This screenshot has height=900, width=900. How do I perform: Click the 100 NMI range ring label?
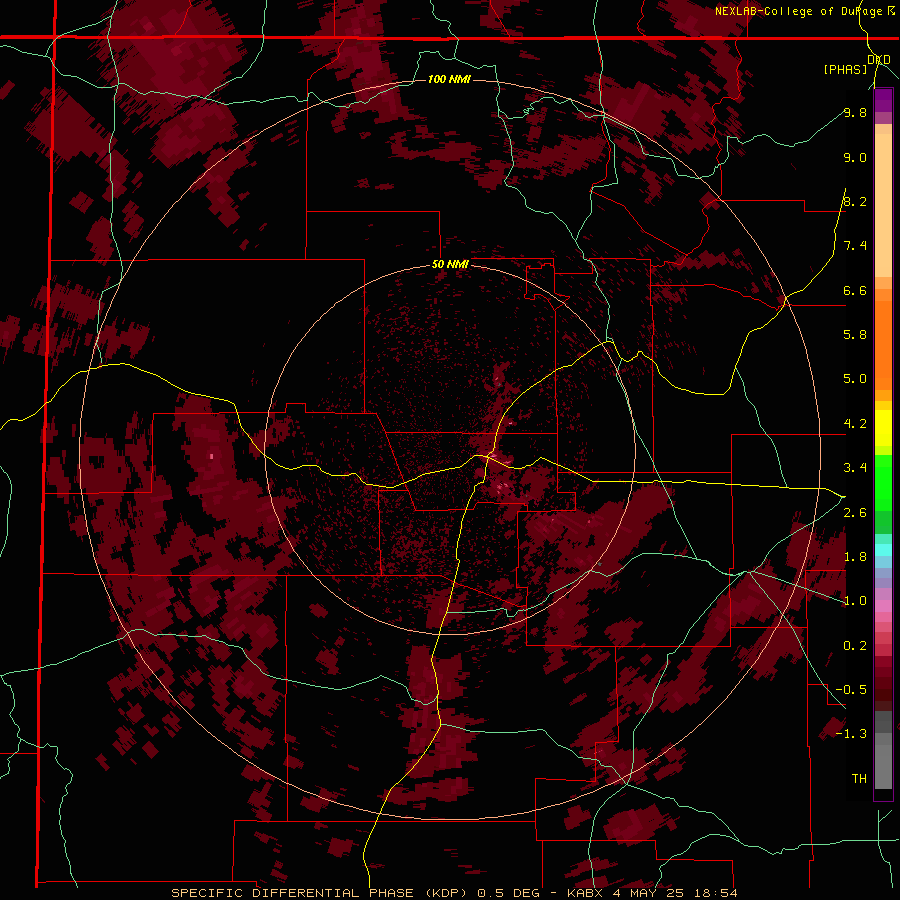449,79
